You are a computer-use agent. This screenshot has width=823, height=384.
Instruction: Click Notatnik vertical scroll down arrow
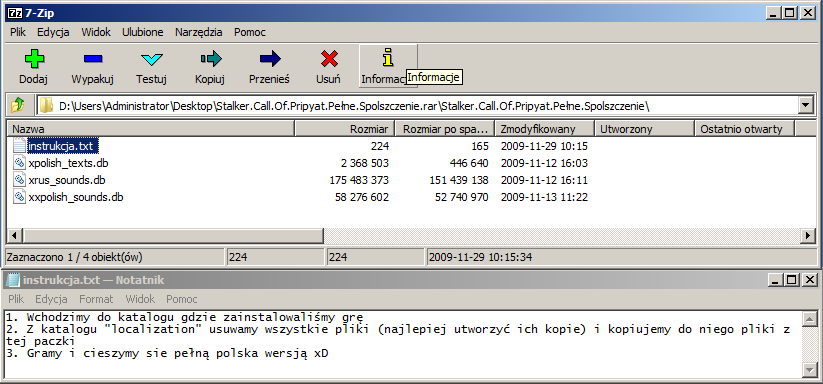pyautogui.click(x=810, y=370)
